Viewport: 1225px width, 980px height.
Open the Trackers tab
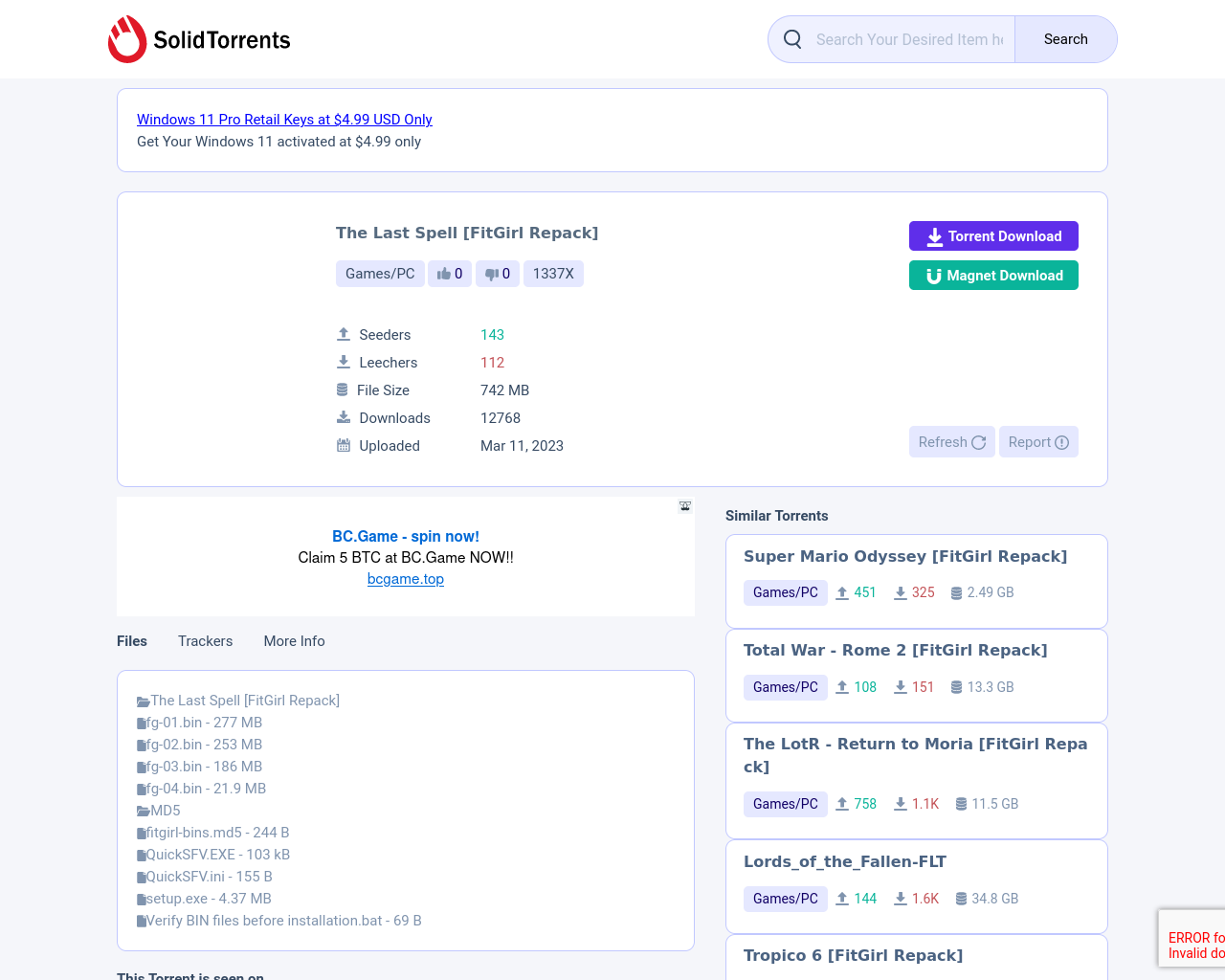pyautogui.click(x=206, y=641)
